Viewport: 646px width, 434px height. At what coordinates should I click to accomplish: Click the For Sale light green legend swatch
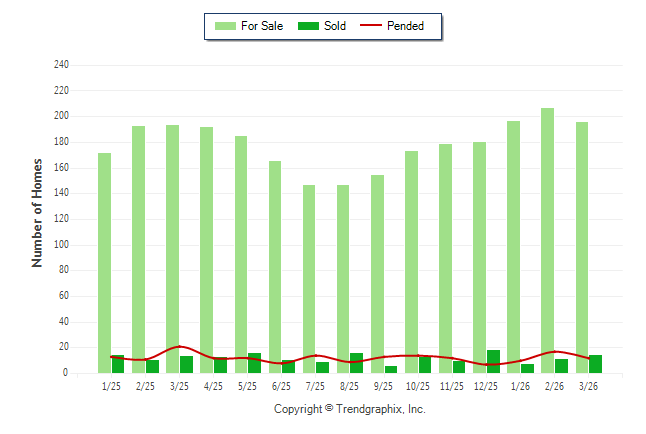225,26
